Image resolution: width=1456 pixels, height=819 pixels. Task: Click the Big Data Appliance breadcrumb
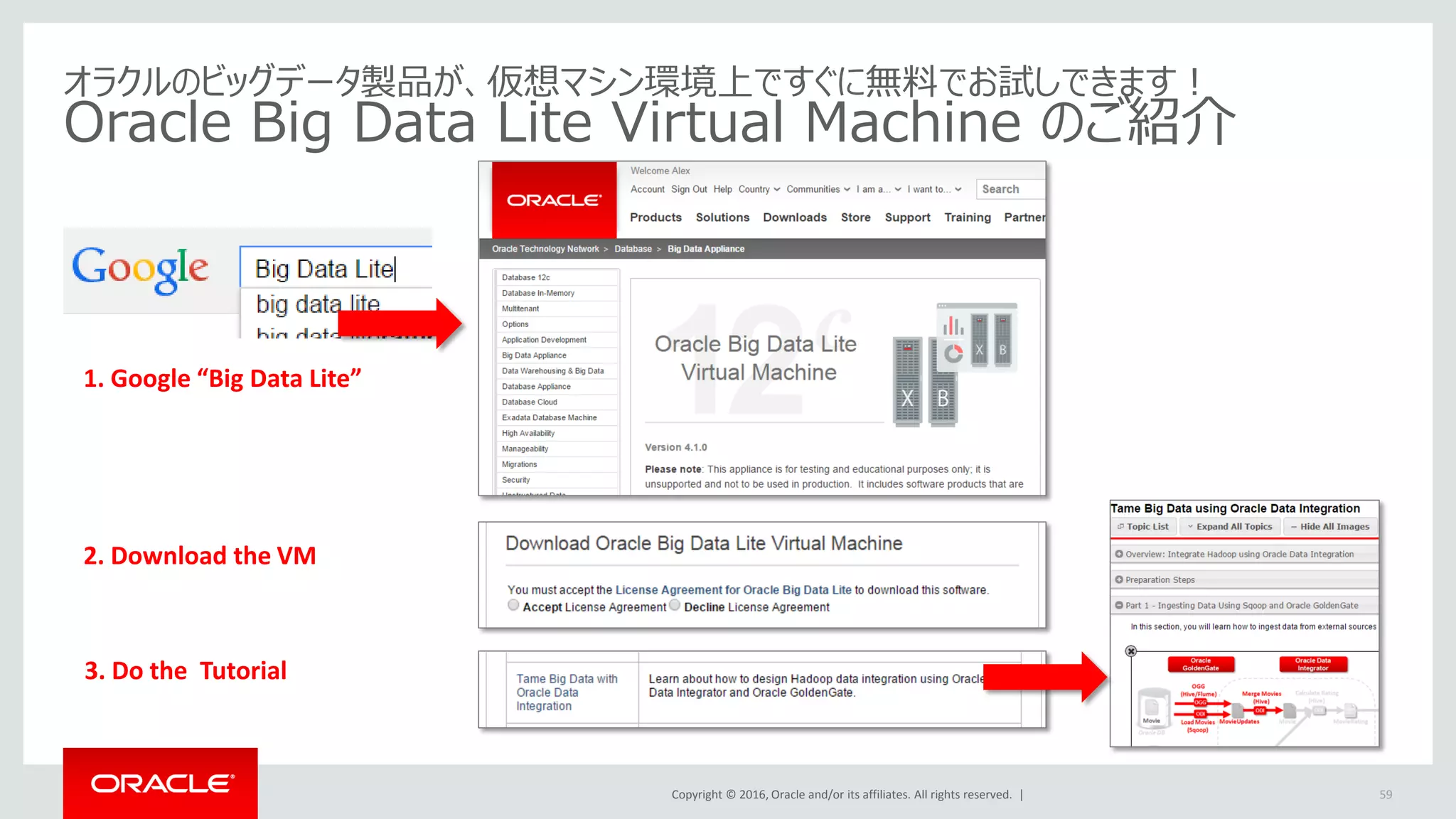tap(706, 249)
